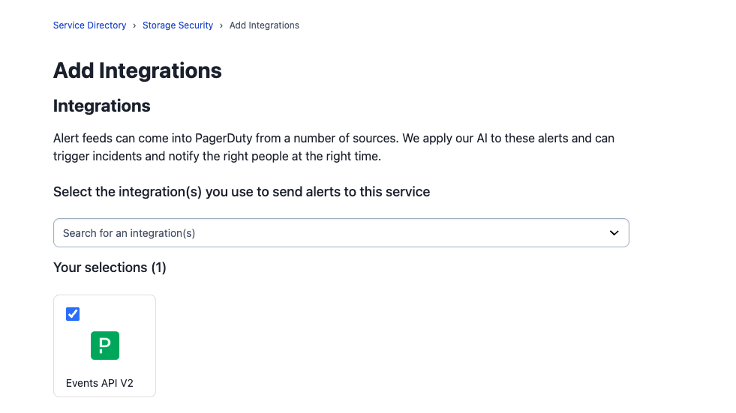The width and height of the screenshot is (736, 413).
Task: Click the white P letter inside green tile
Action: pyautogui.click(x=105, y=346)
